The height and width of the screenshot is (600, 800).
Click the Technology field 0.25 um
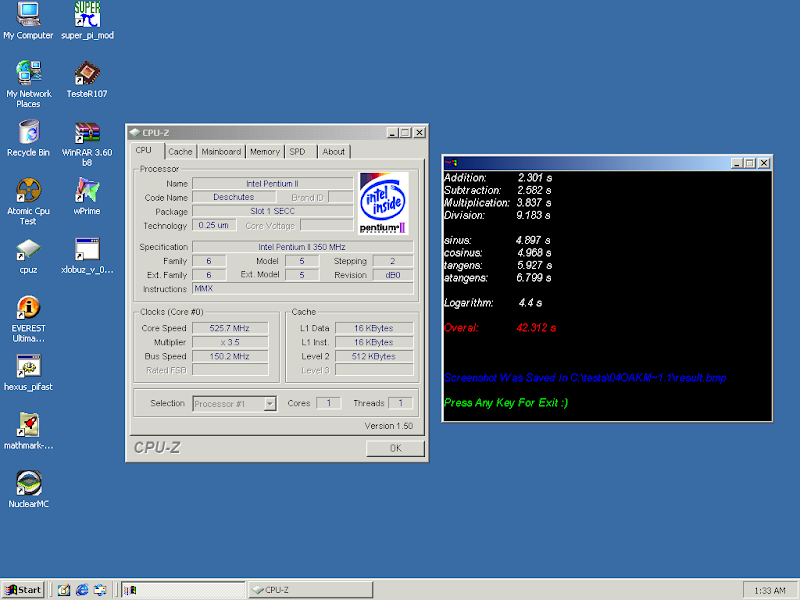tap(214, 225)
